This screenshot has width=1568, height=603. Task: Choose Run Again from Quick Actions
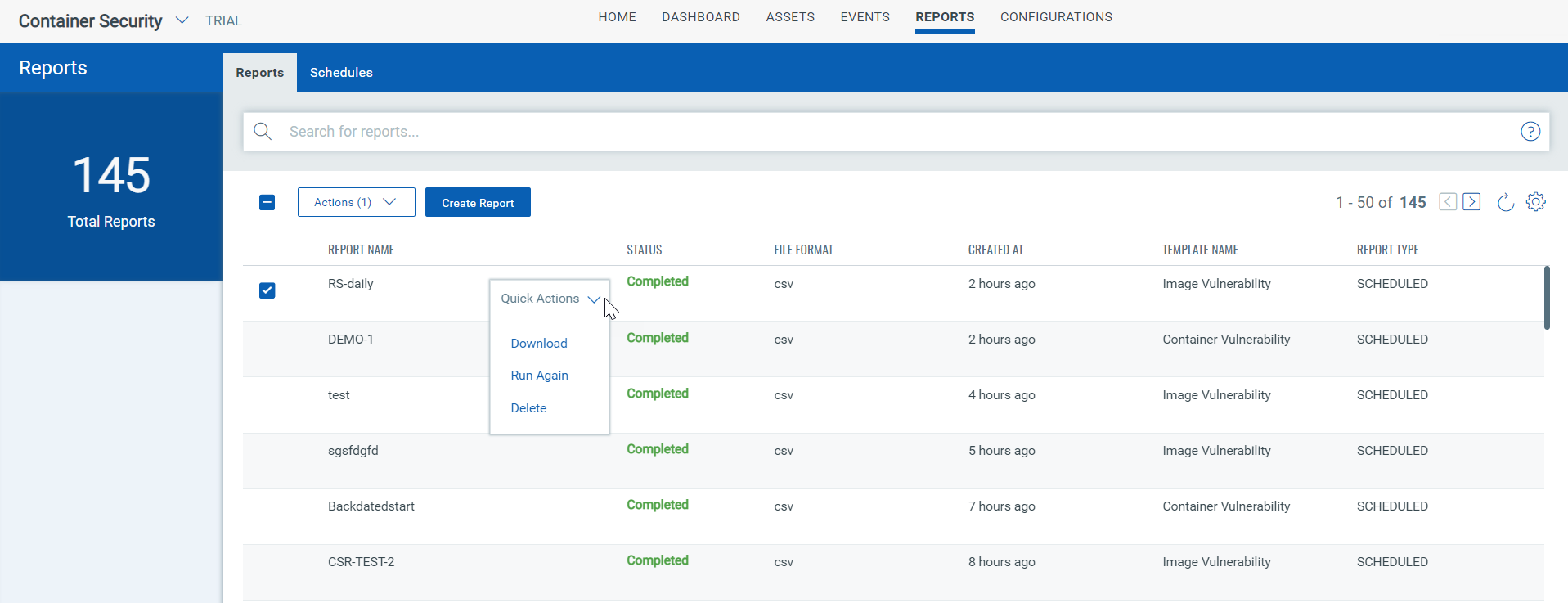coord(540,376)
